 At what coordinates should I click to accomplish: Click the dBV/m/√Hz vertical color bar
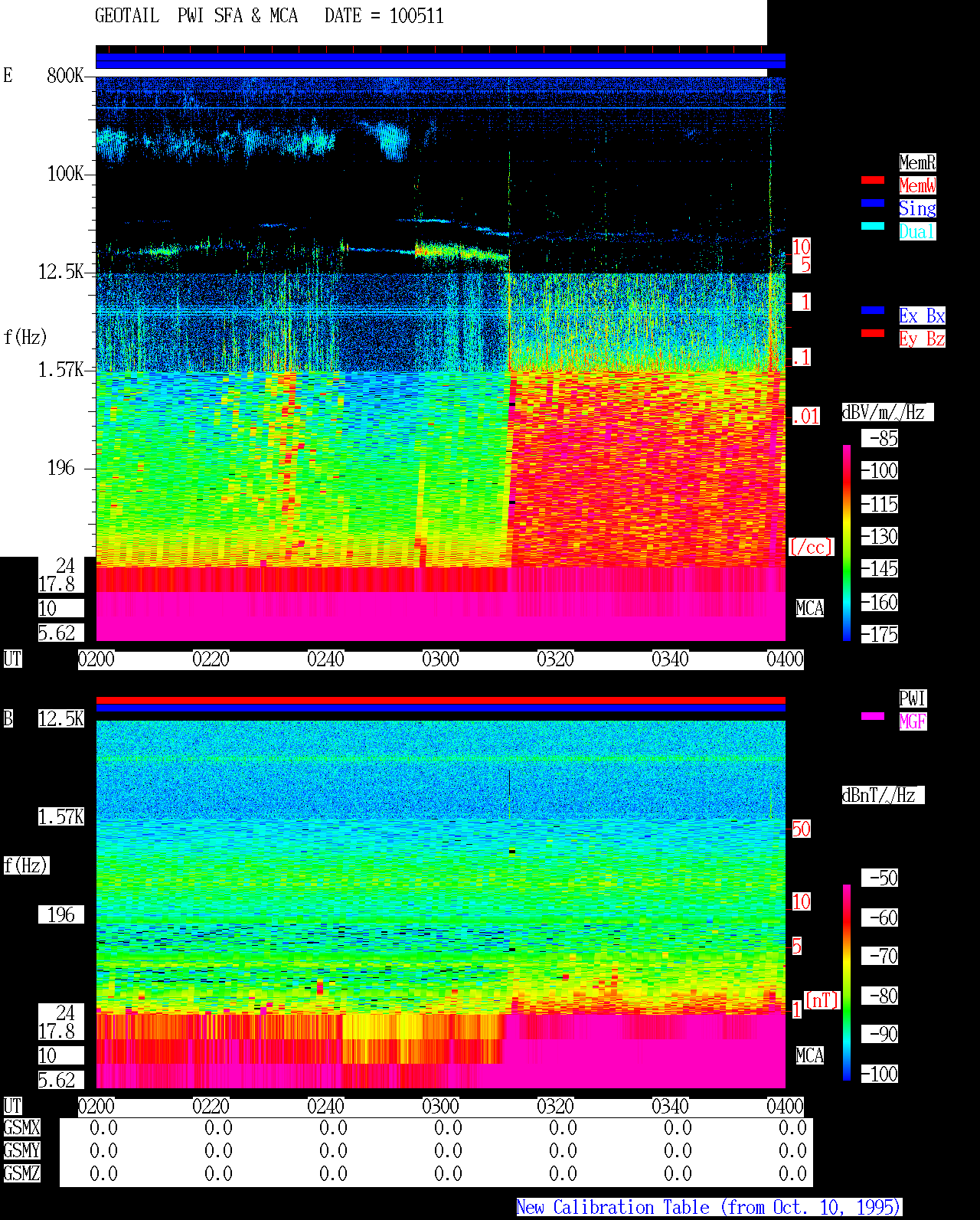tap(847, 543)
